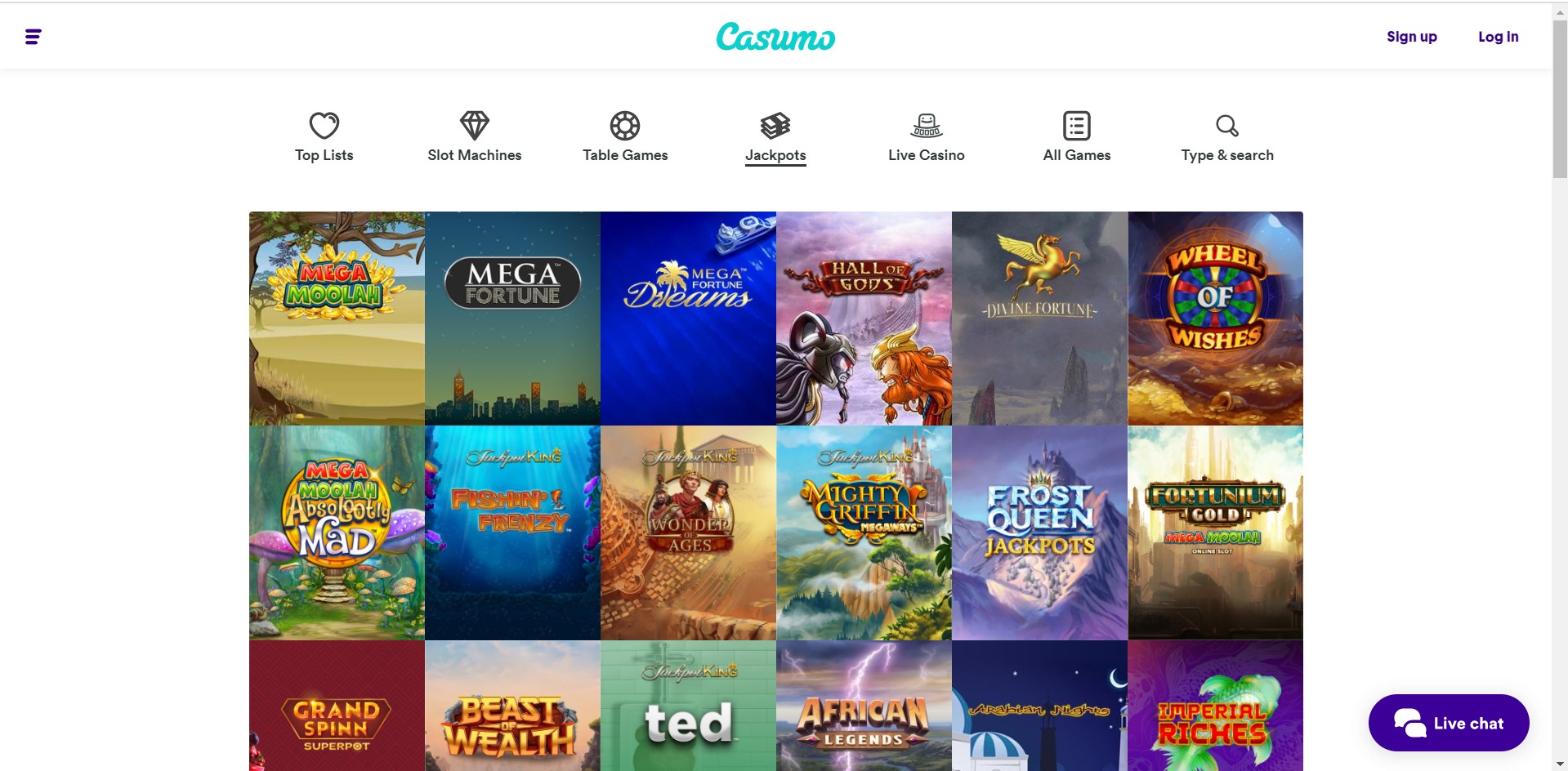Select the Slot Machines diamond icon
This screenshot has width=1568, height=771.
coord(475,126)
